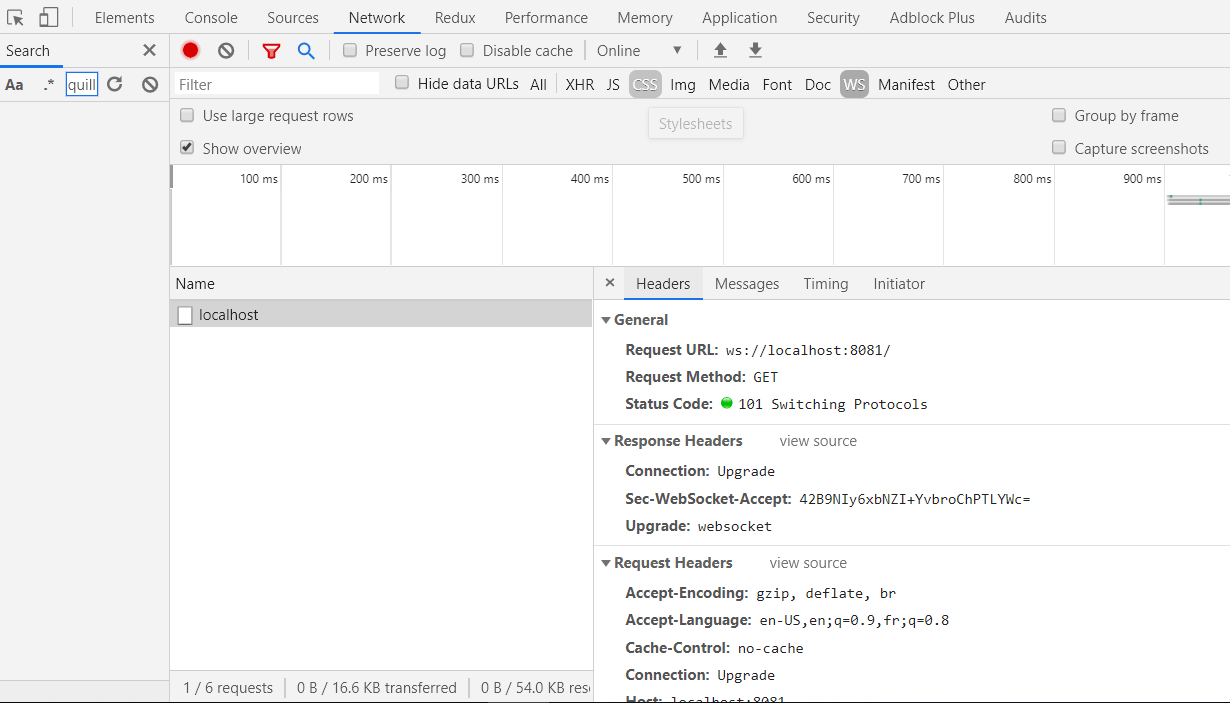Click the ws://localhost:8081/ request URL
Image resolution: width=1230 pixels, height=703 pixels.
coord(808,351)
